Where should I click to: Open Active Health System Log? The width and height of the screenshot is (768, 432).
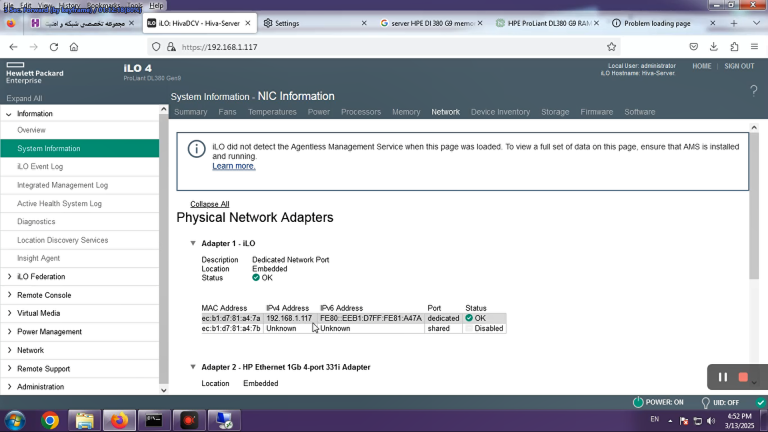point(59,203)
